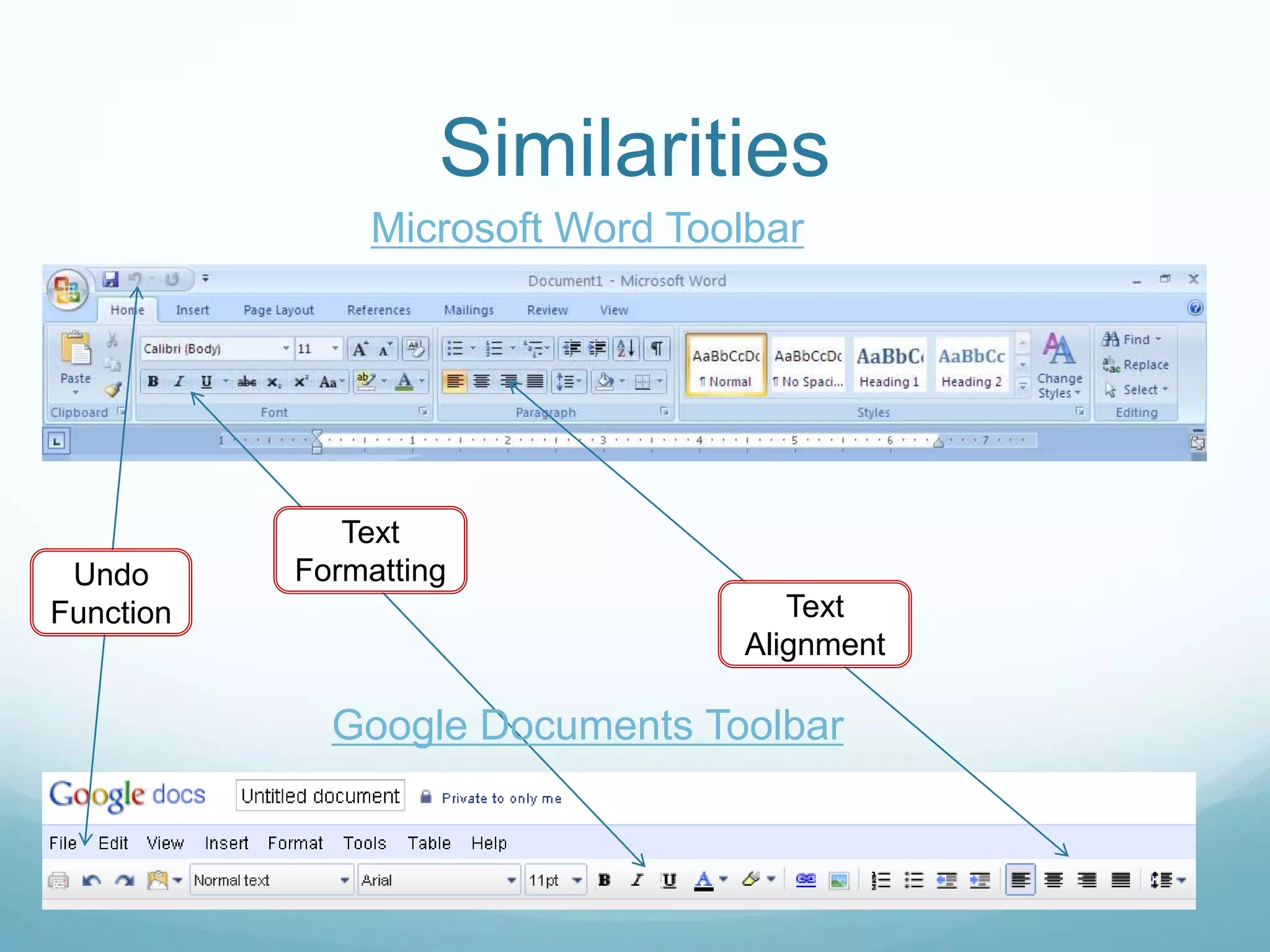Click Increase Indent in Word's Paragraph group
Image resolution: width=1270 pixels, height=952 pixels.
tap(597, 349)
